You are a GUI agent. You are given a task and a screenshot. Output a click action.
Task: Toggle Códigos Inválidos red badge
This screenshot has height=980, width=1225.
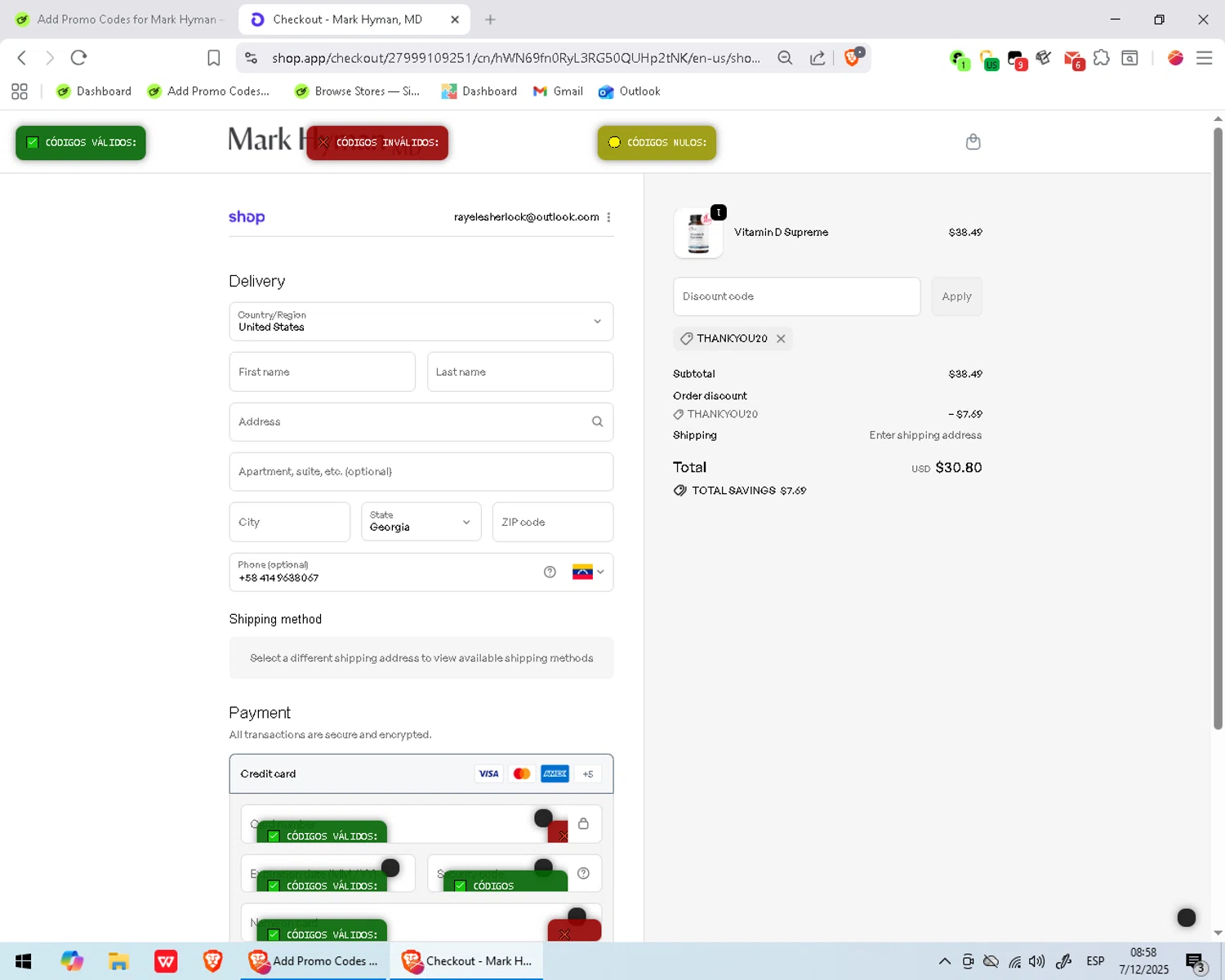click(x=377, y=143)
